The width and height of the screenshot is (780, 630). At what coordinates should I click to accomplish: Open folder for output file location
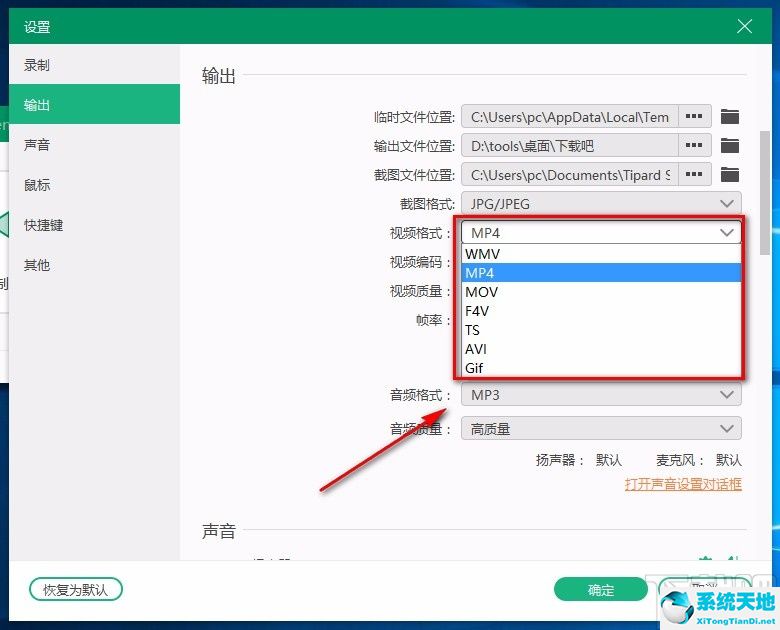[x=730, y=146]
